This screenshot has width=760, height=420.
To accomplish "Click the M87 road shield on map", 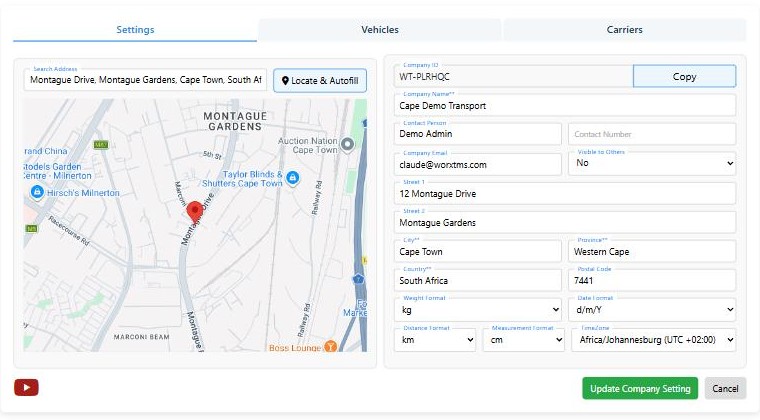I will click(101, 144).
